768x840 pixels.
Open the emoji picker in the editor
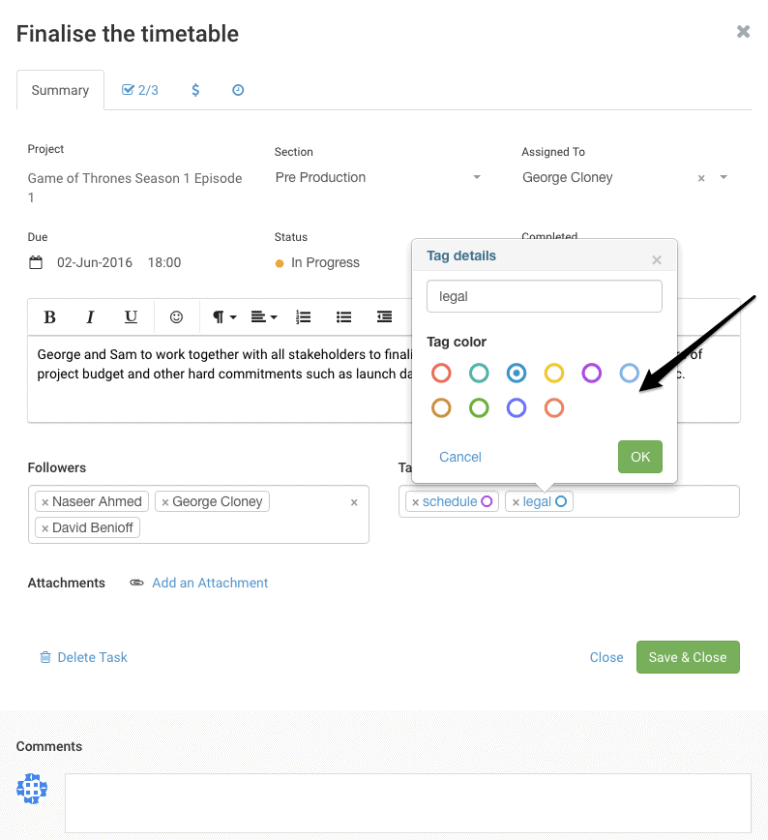[x=176, y=317]
